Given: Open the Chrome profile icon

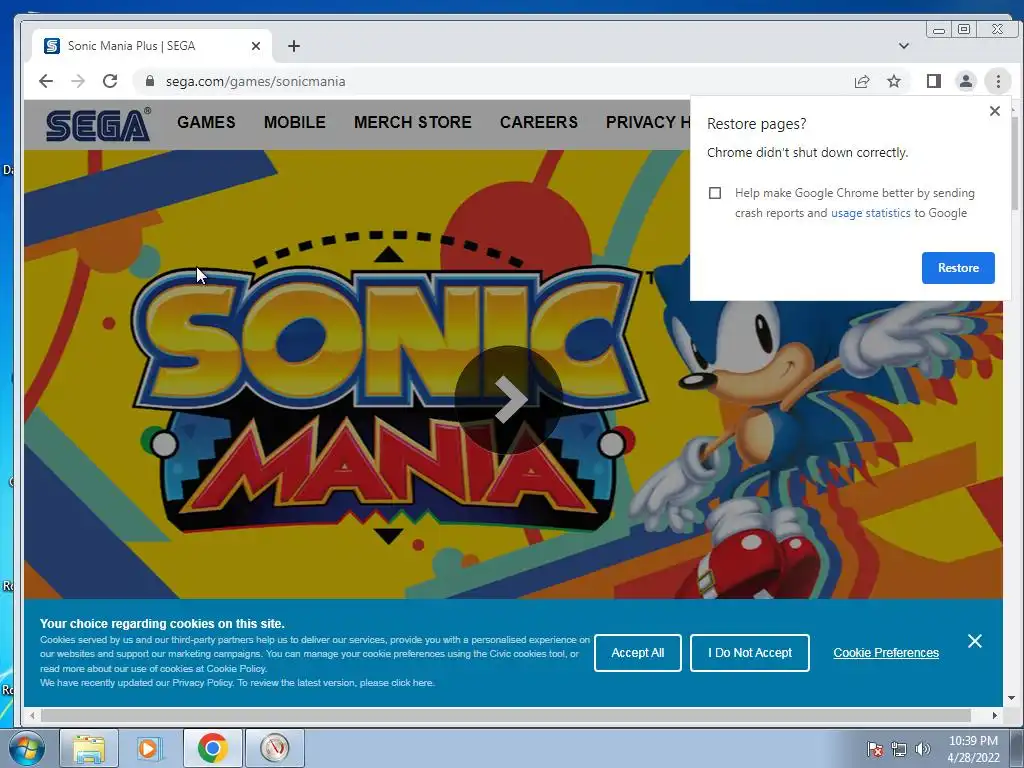Looking at the screenshot, I should 966,81.
